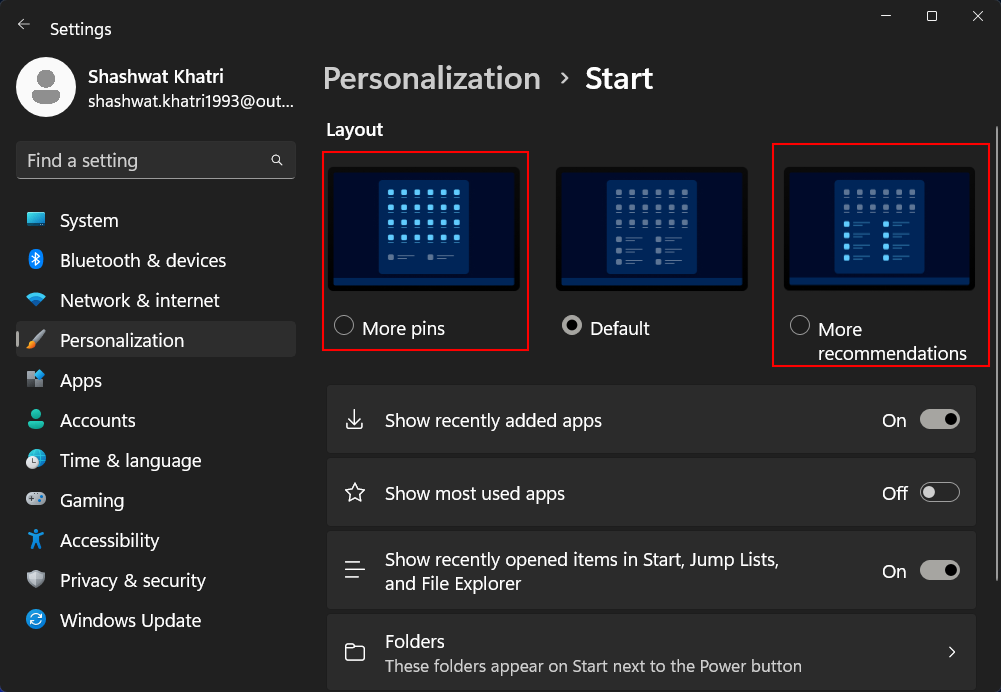Check for updates via Windows Update sidebar entry
The width and height of the screenshot is (1001, 692).
click(128, 620)
